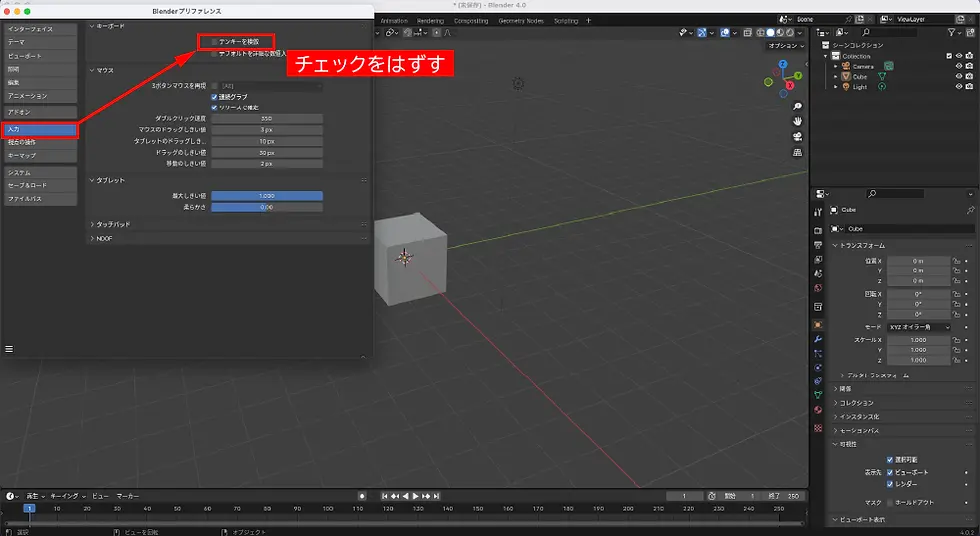Viewport: 980px width, 536px height.
Task: Open the Texture checker tab
Action: [818, 428]
